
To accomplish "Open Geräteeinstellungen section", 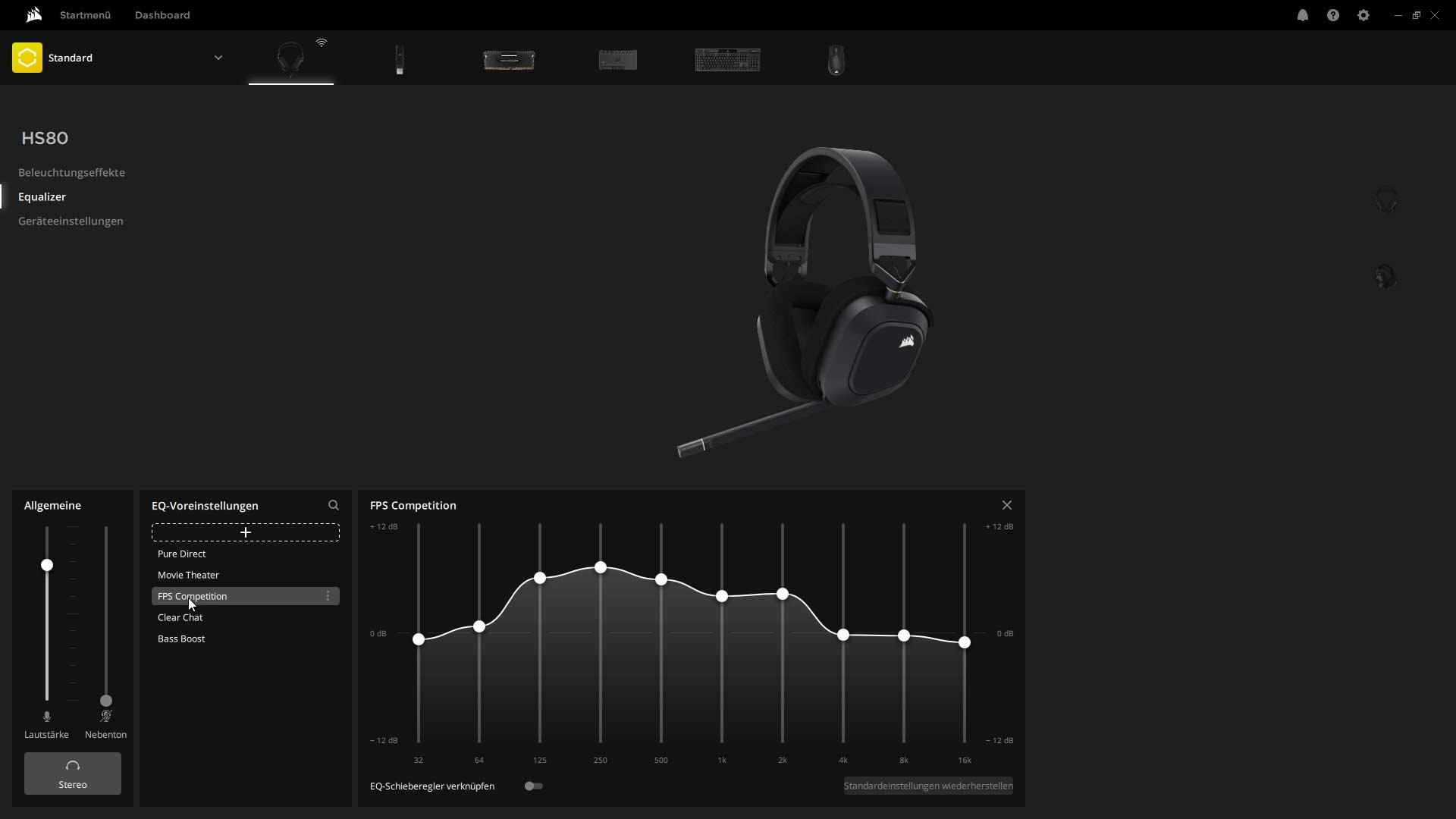I will (71, 221).
